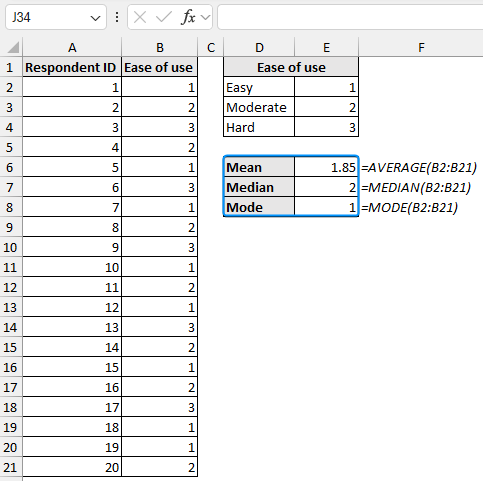Expand the function dropdown next to fx
The image size is (483, 481).
point(206,17)
